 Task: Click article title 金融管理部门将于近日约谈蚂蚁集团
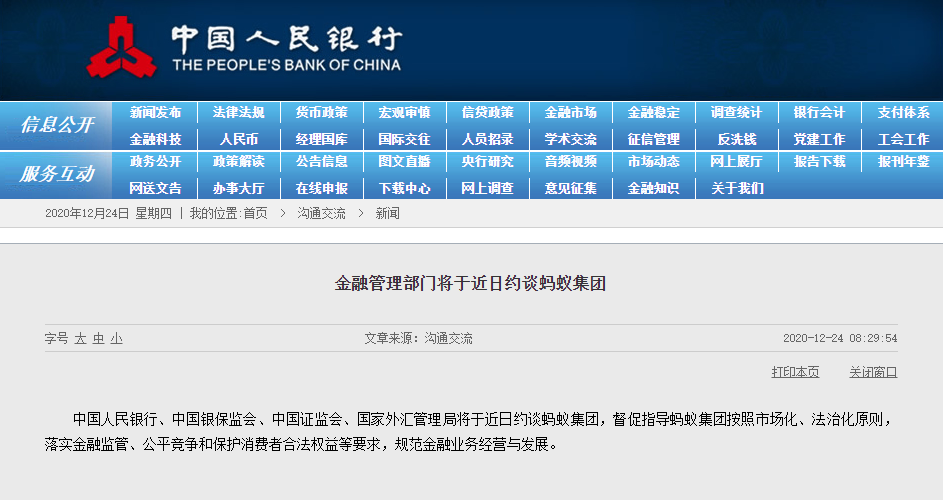[470, 283]
